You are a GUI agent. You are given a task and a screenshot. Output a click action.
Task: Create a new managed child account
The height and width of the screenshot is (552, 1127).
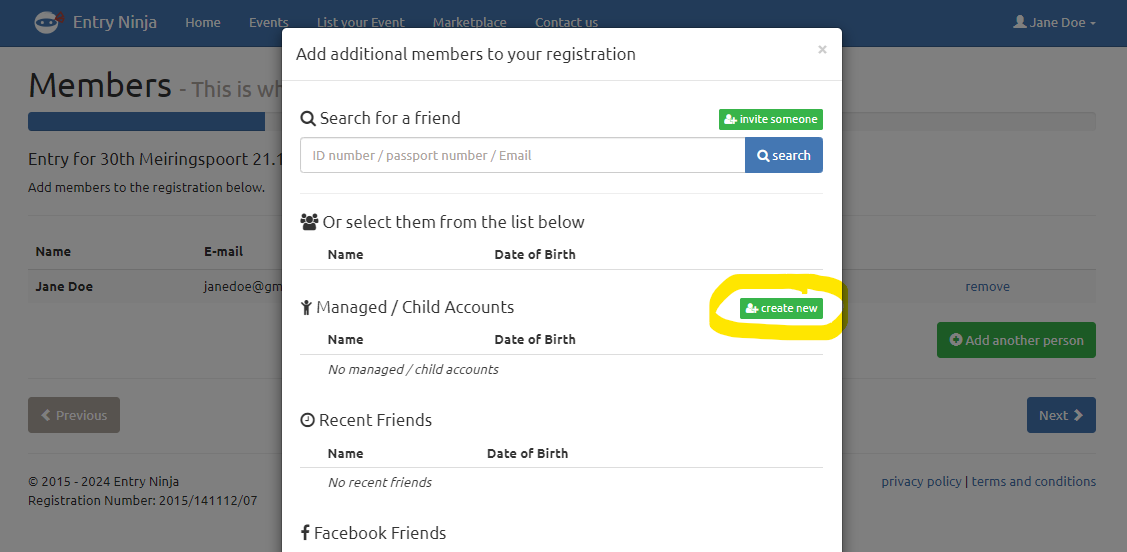pyautogui.click(x=781, y=308)
